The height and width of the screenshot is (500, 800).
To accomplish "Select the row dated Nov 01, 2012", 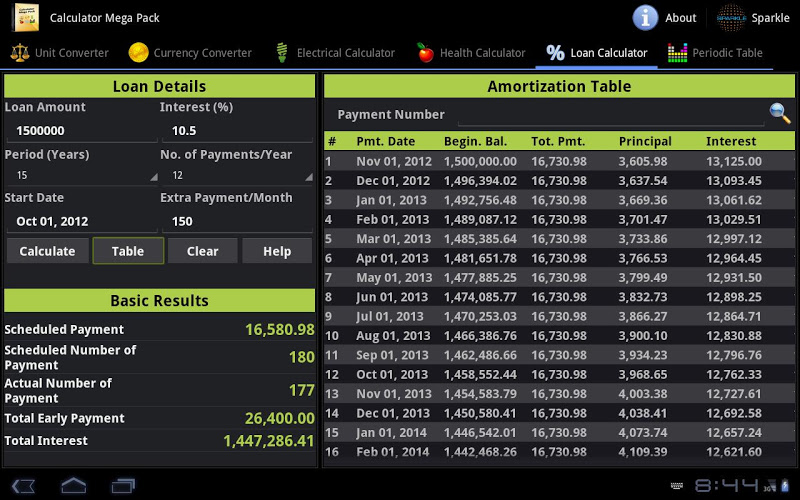I will (559, 161).
